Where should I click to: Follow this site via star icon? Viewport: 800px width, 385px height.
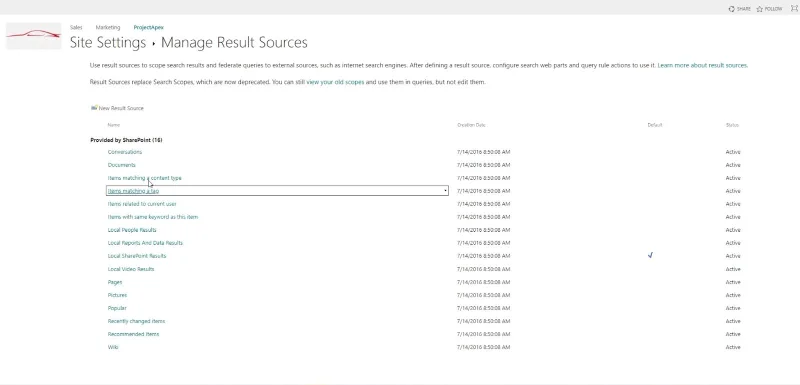click(759, 9)
